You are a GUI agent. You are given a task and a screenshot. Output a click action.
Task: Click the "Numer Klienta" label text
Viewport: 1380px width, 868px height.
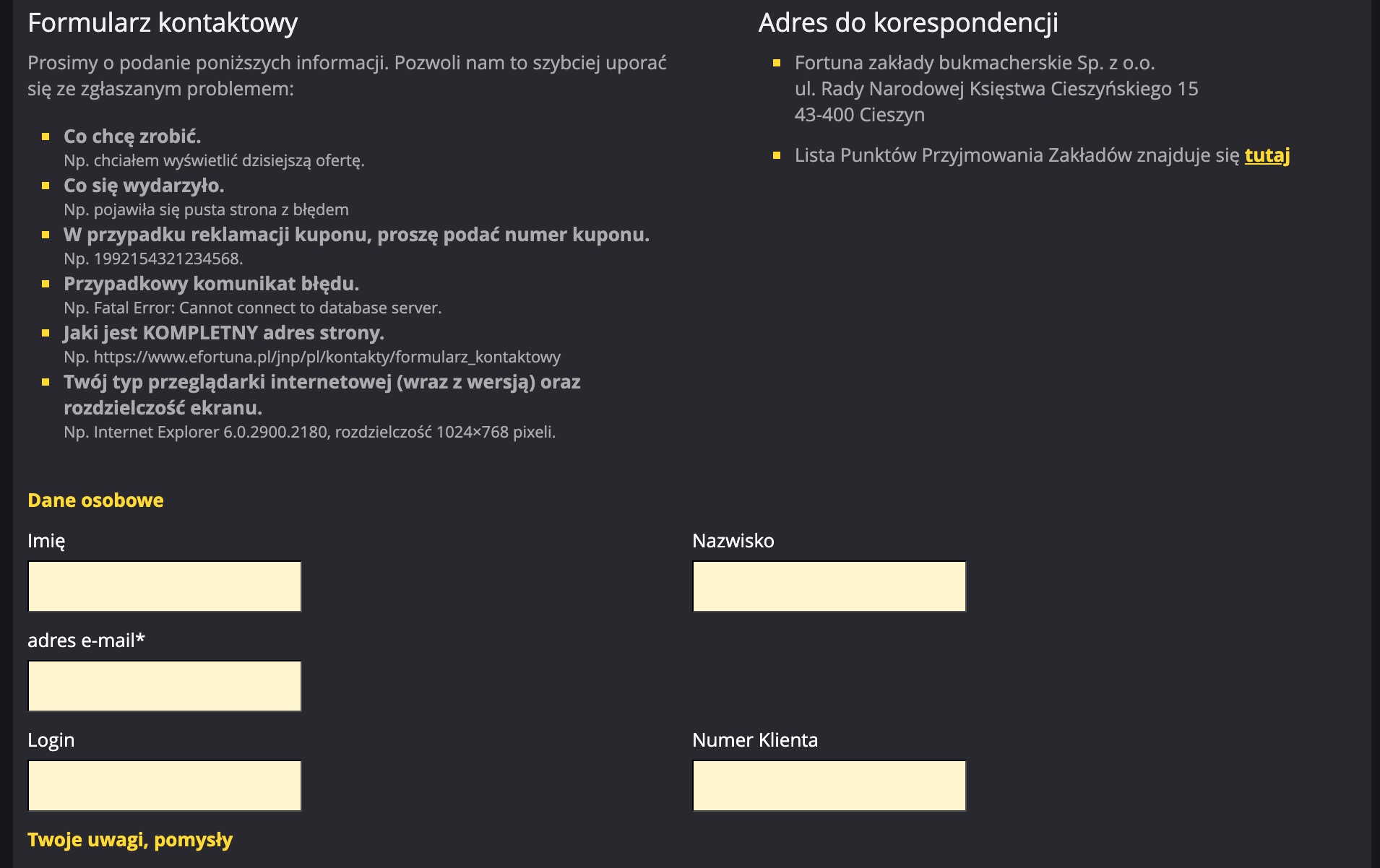754,740
